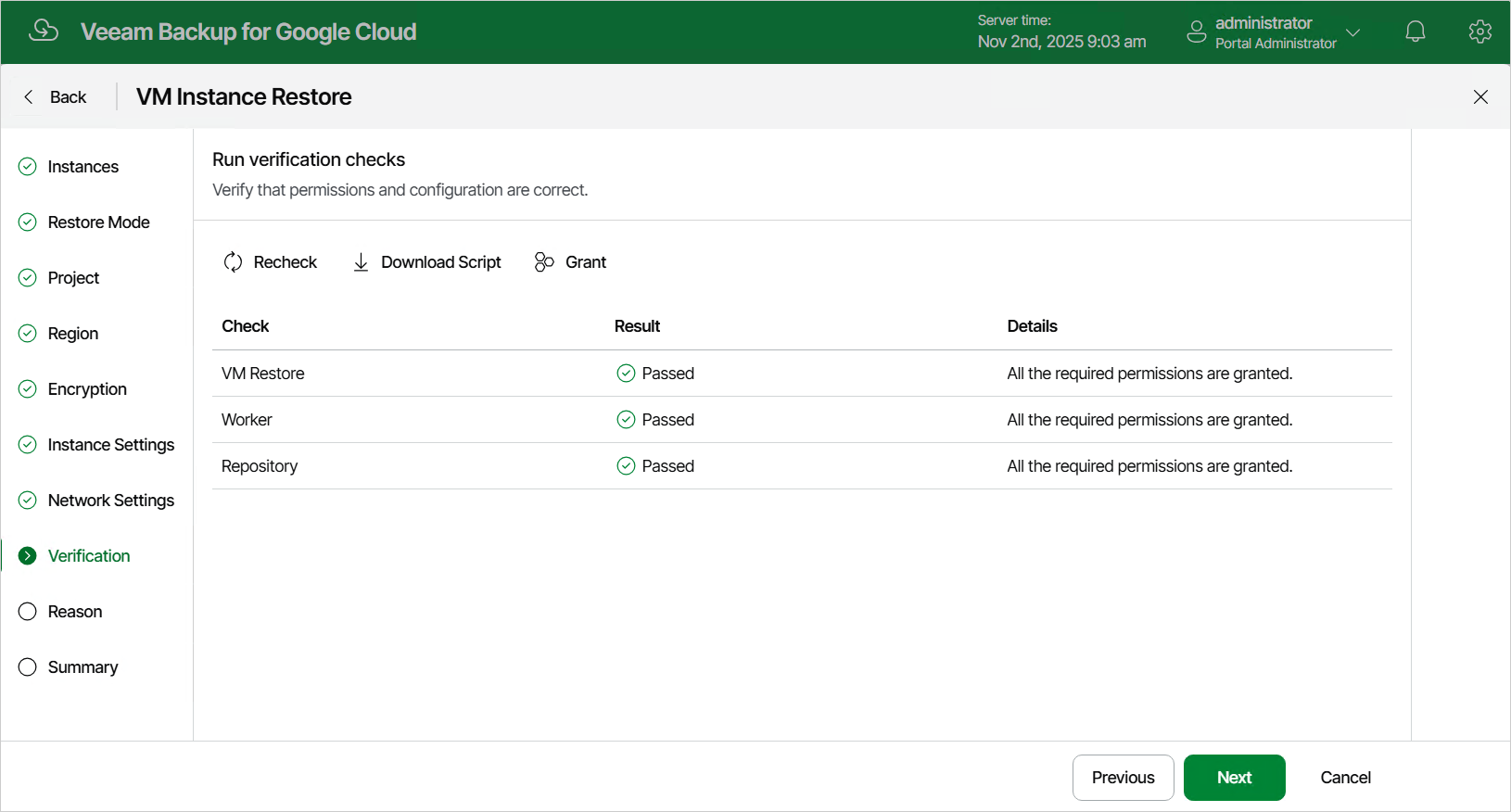Click the Verification current-step arrow icon
The width and height of the screenshot is (1511, 812).
point(28,555)
